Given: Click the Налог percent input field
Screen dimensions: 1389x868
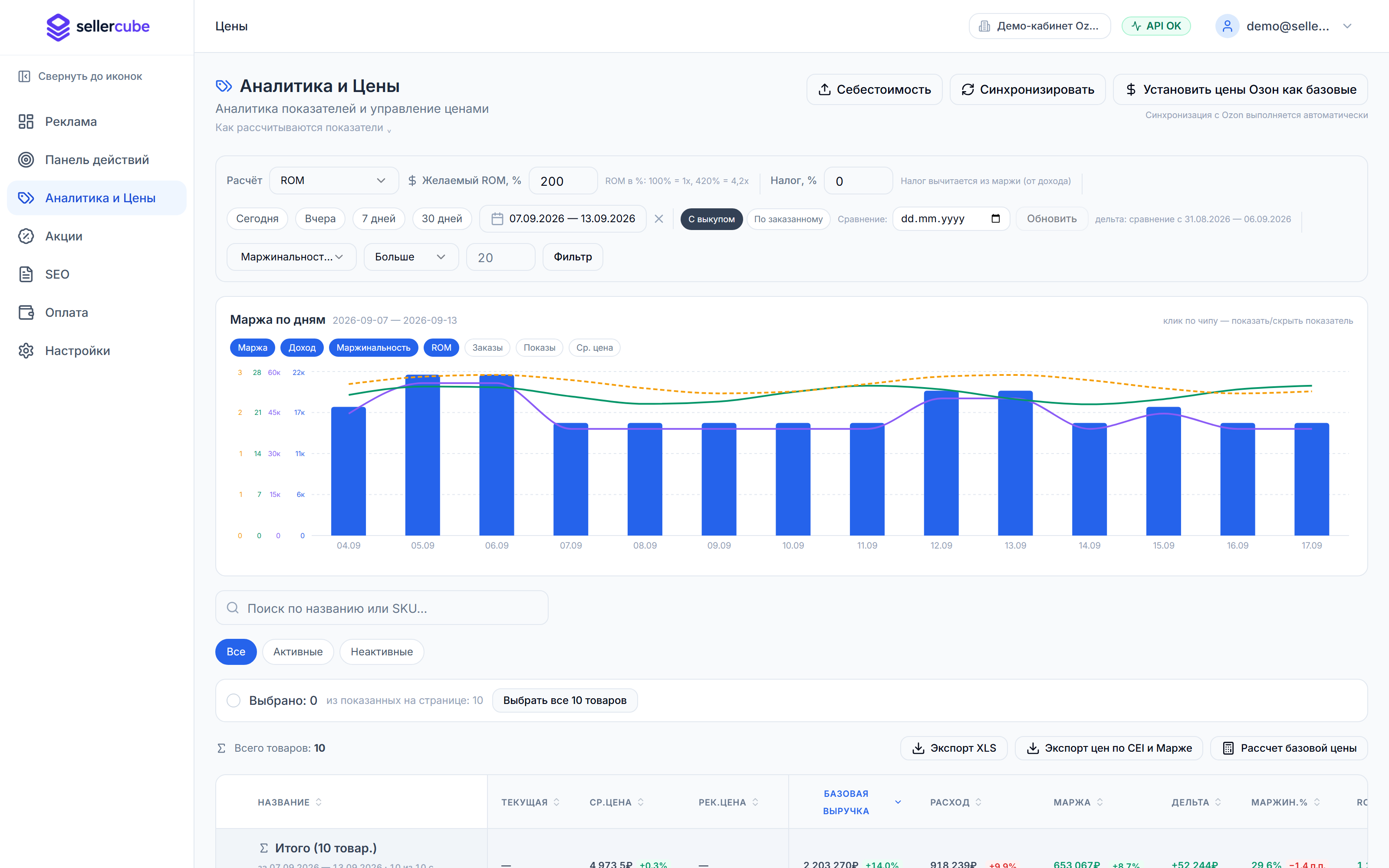Looking at the screenshot, I should 858,180.
